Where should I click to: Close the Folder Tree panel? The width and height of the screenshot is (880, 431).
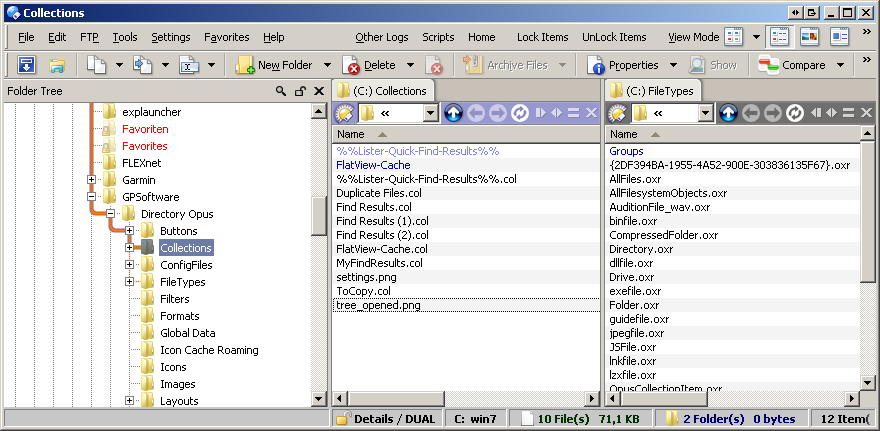(318, 91)
